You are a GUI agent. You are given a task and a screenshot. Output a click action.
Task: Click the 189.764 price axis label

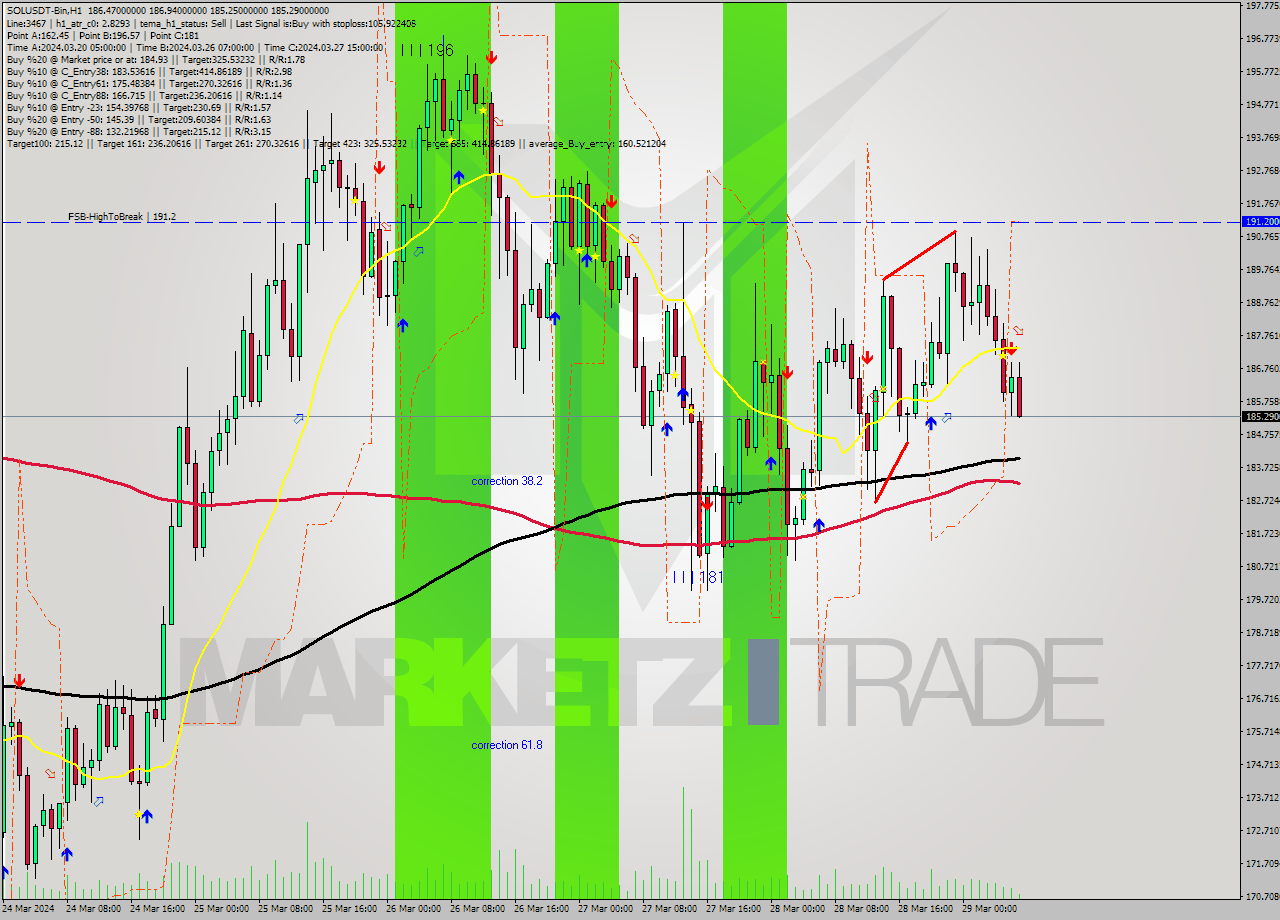(1262, 270)
